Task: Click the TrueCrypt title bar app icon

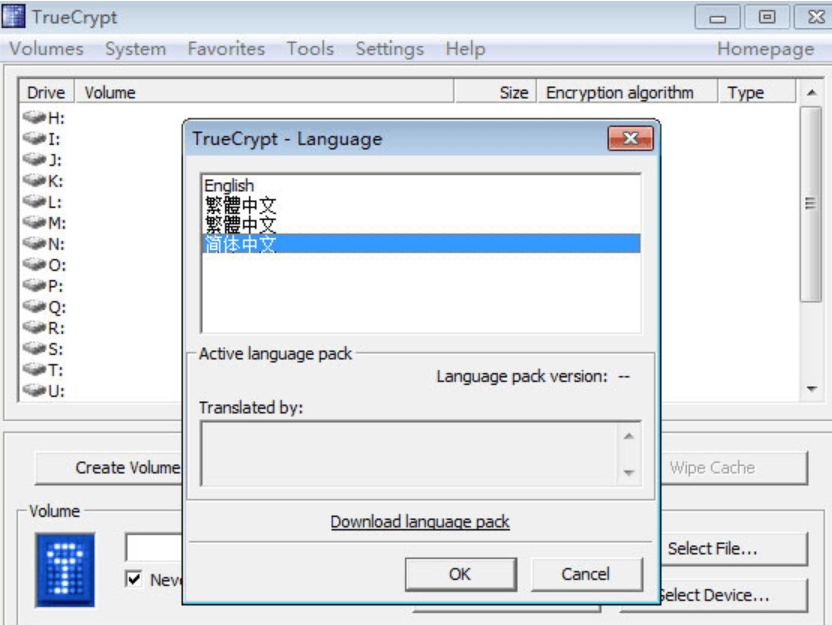Action: (x=13, y=16)
